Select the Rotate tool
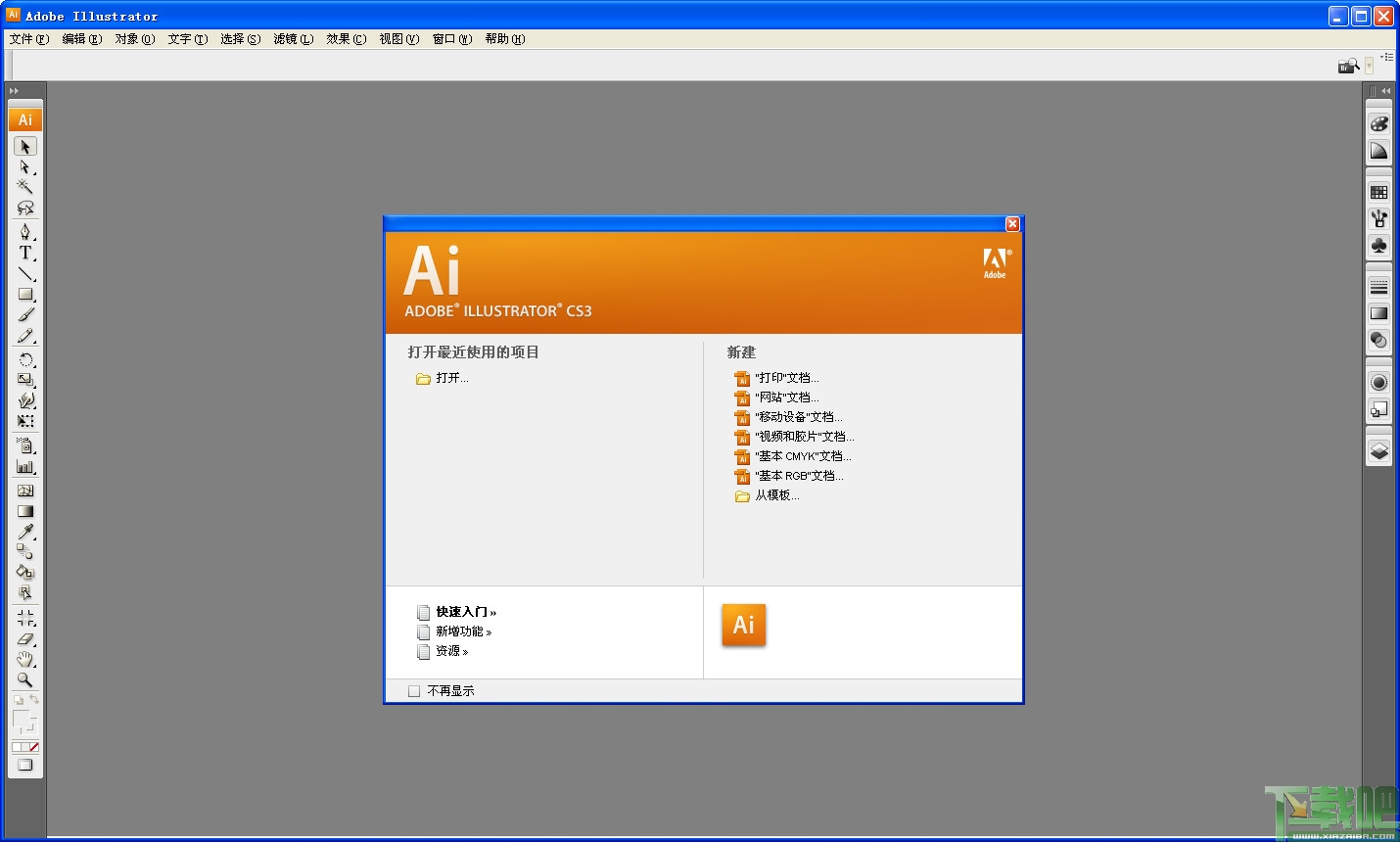1400x842 pixels. click(25, 359)
